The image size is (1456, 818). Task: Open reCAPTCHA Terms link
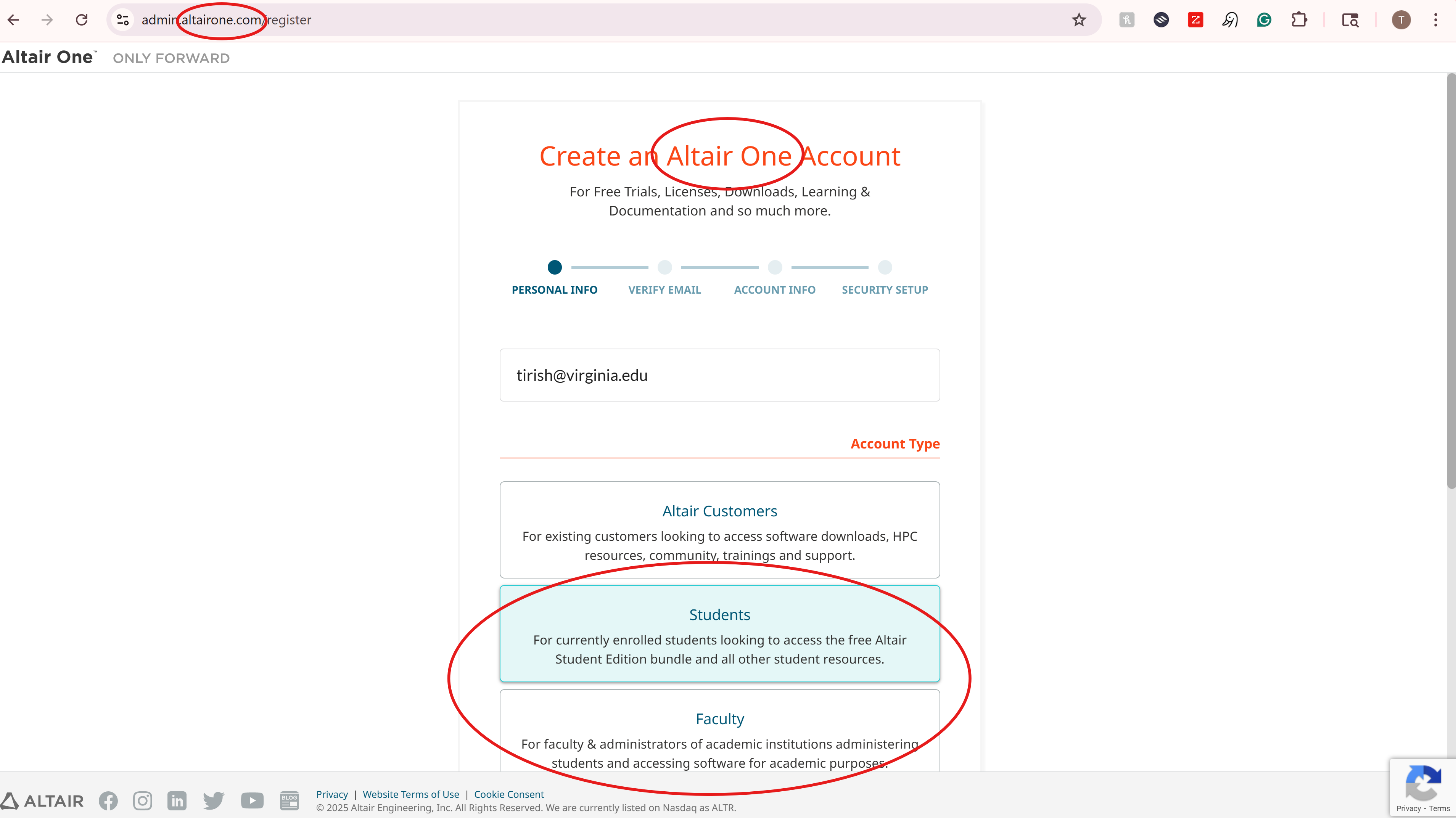coord(1439,808)
